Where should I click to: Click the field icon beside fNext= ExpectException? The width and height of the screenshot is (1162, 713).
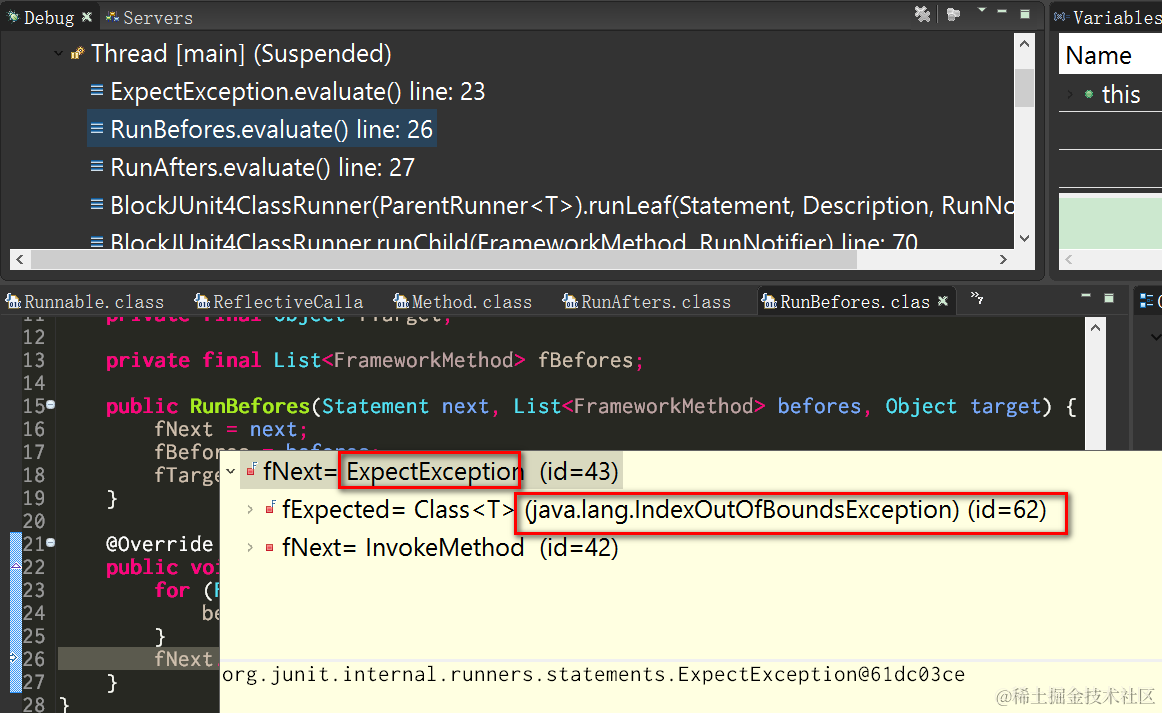tap(251, 470)
